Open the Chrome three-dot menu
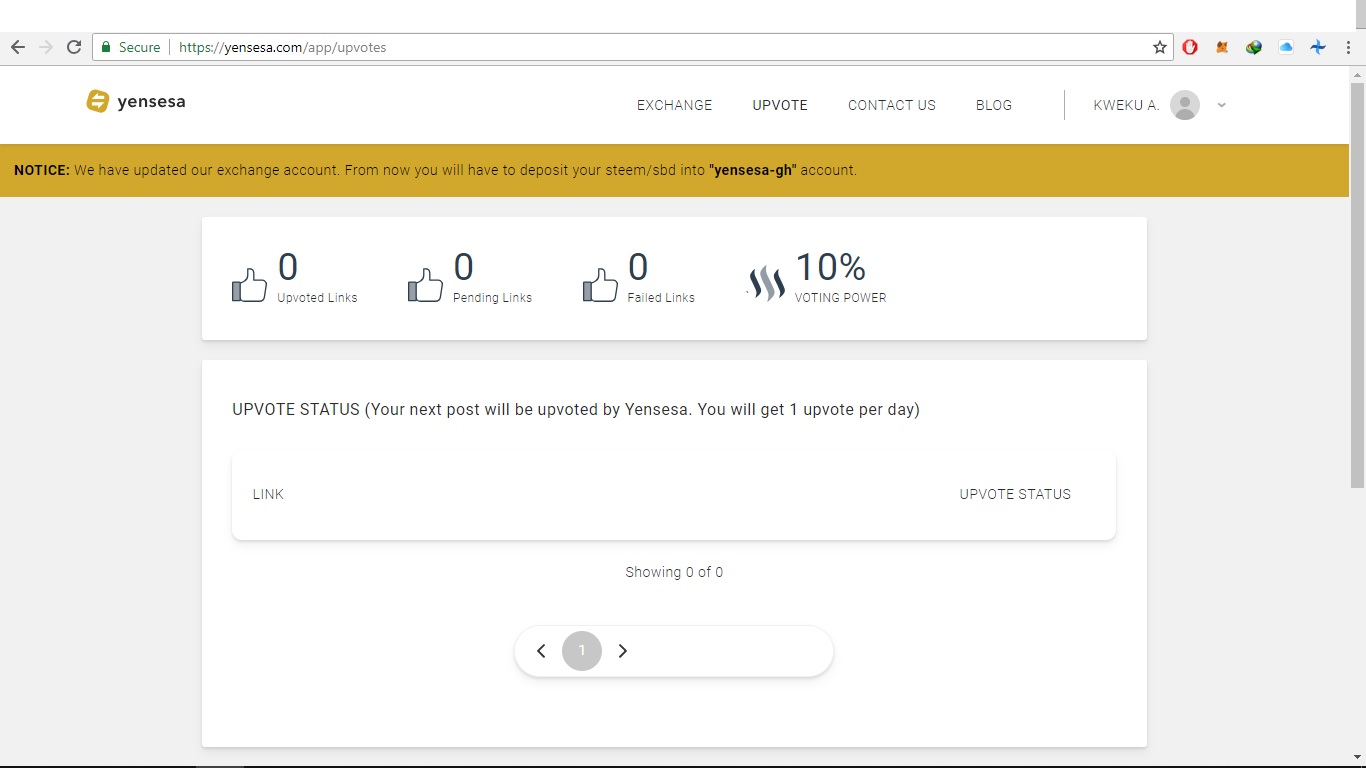The image size is (1366, 768). pos(1349,47)
